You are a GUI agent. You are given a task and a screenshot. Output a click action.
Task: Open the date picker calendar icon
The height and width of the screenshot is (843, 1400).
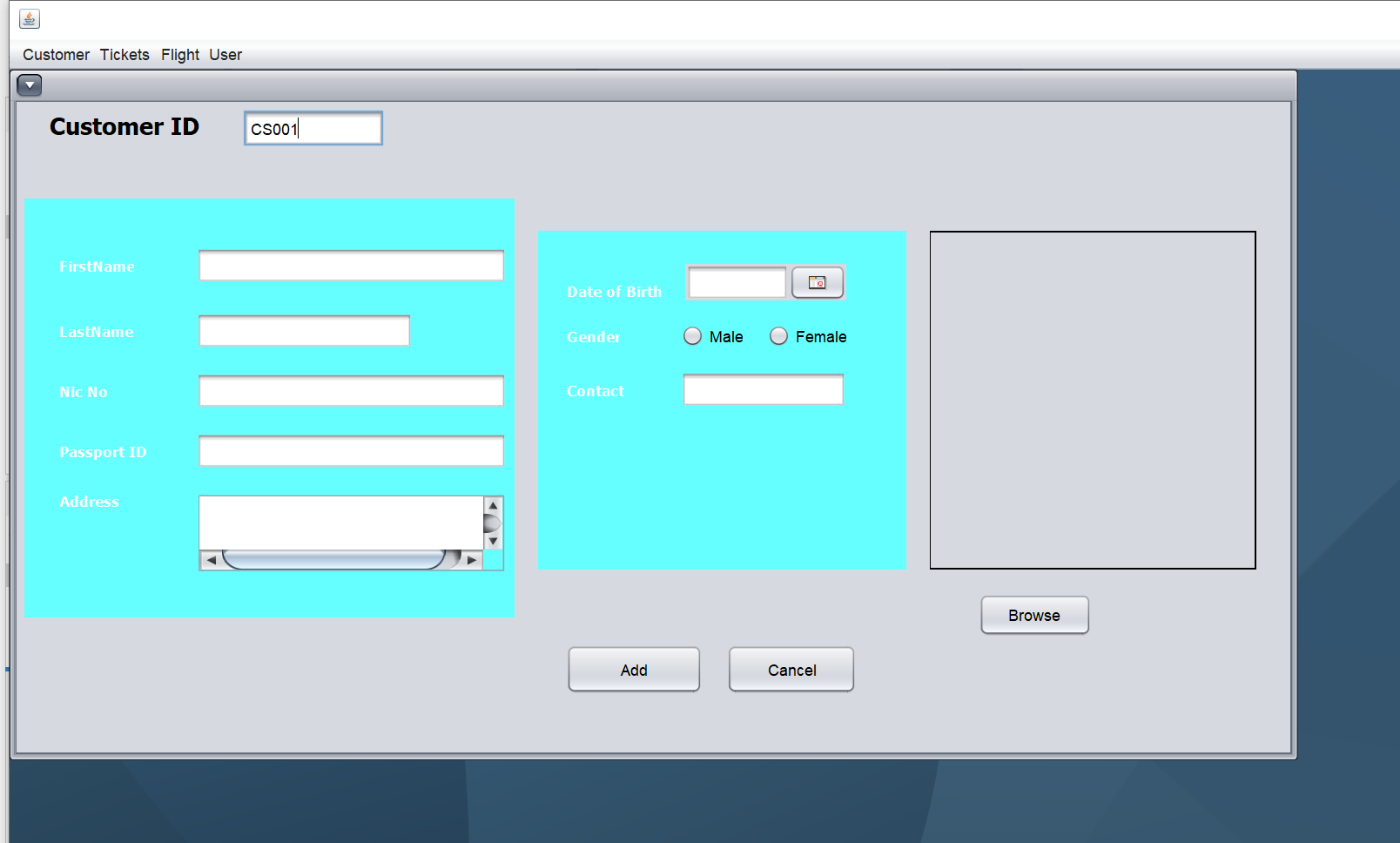tap(818, 282)
